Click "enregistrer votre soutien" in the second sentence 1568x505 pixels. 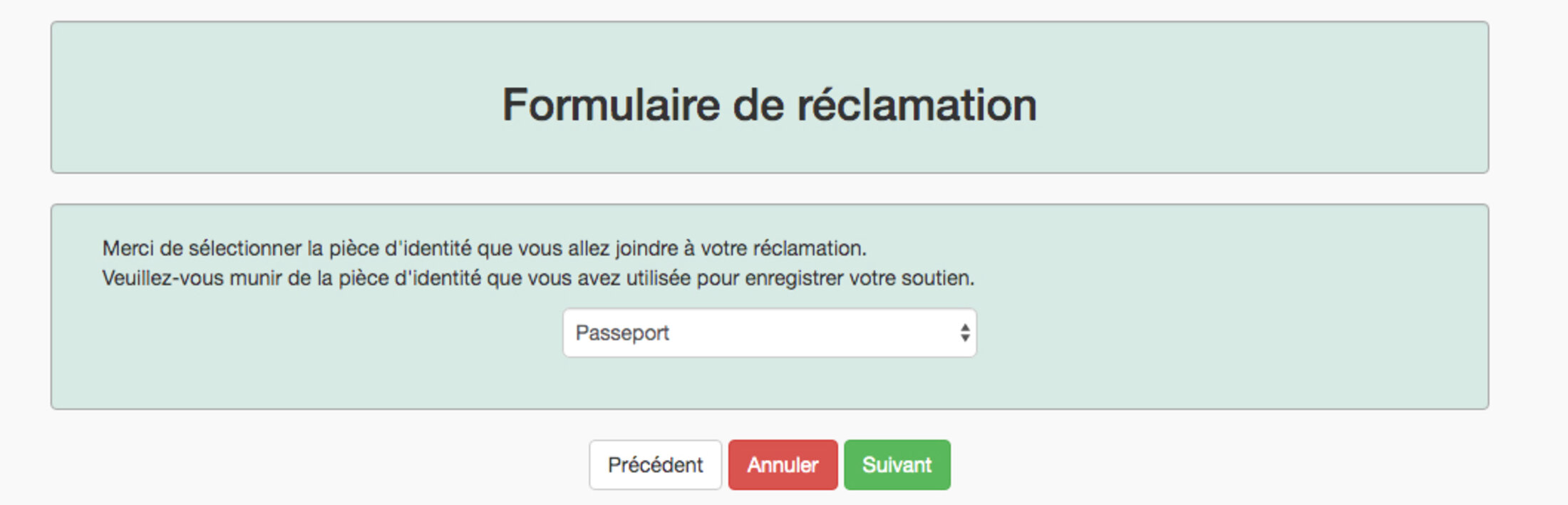(x=859, y=278)
